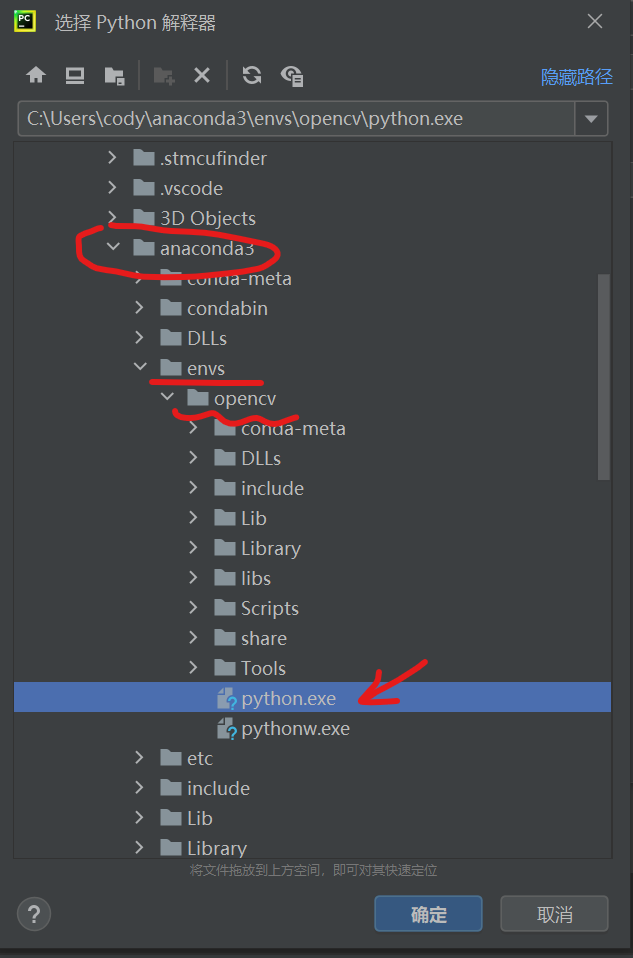This screenshot has width=633, height=958.
Task: Open the help question mark button
Action: (x=34, y=914)
